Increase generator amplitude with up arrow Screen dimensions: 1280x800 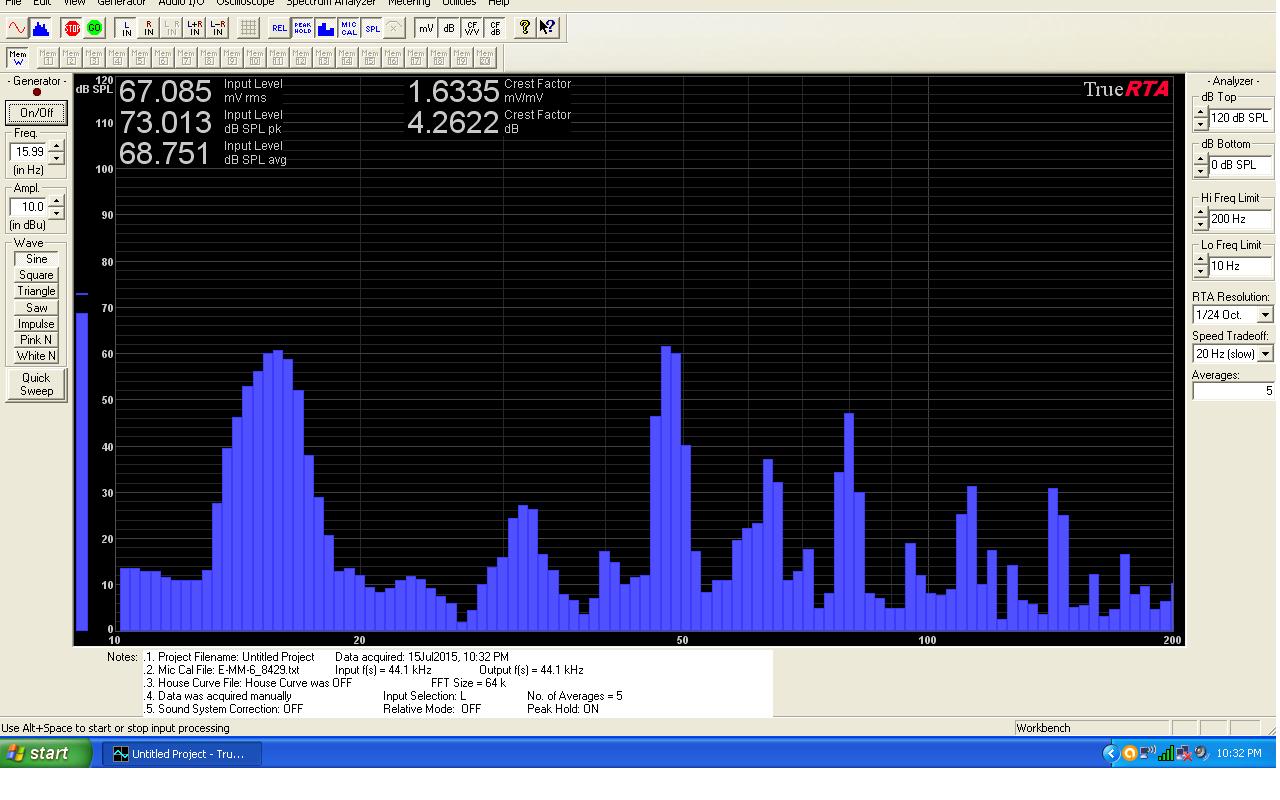(x=56, y=202)
